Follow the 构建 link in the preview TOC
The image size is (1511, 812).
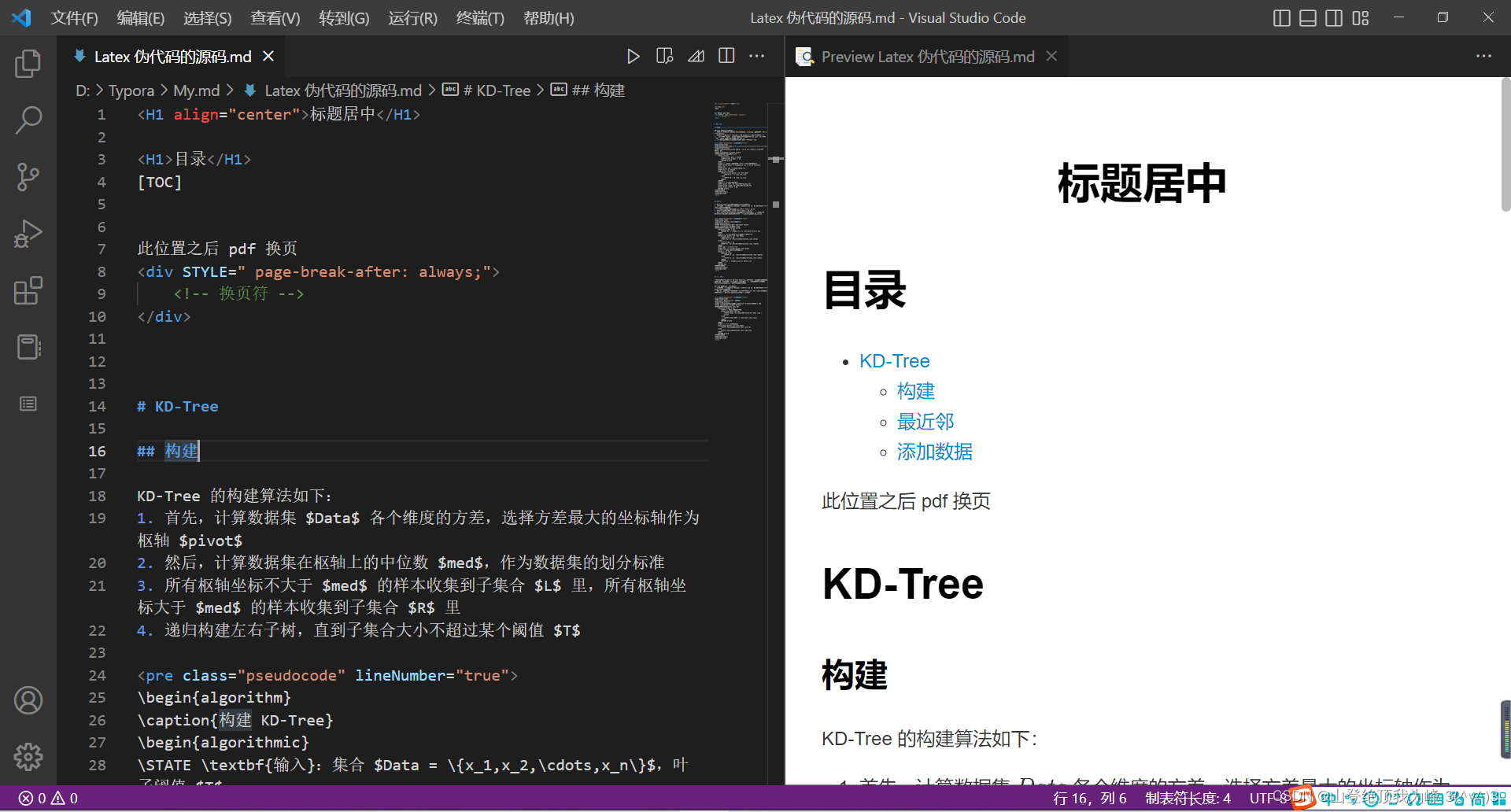pos(915,391)
